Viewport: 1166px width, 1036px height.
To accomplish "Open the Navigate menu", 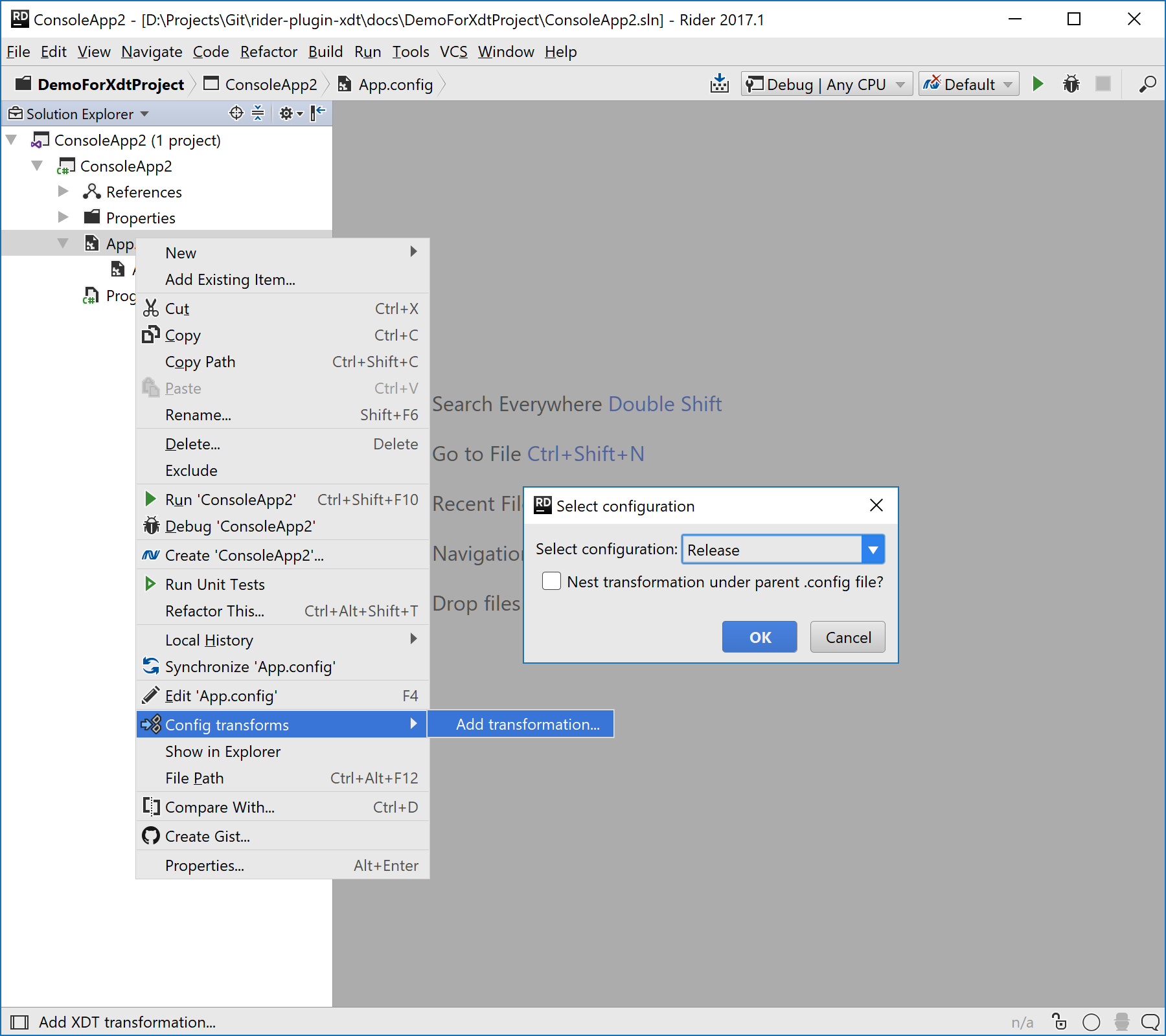I will click(x=152, y=52).
